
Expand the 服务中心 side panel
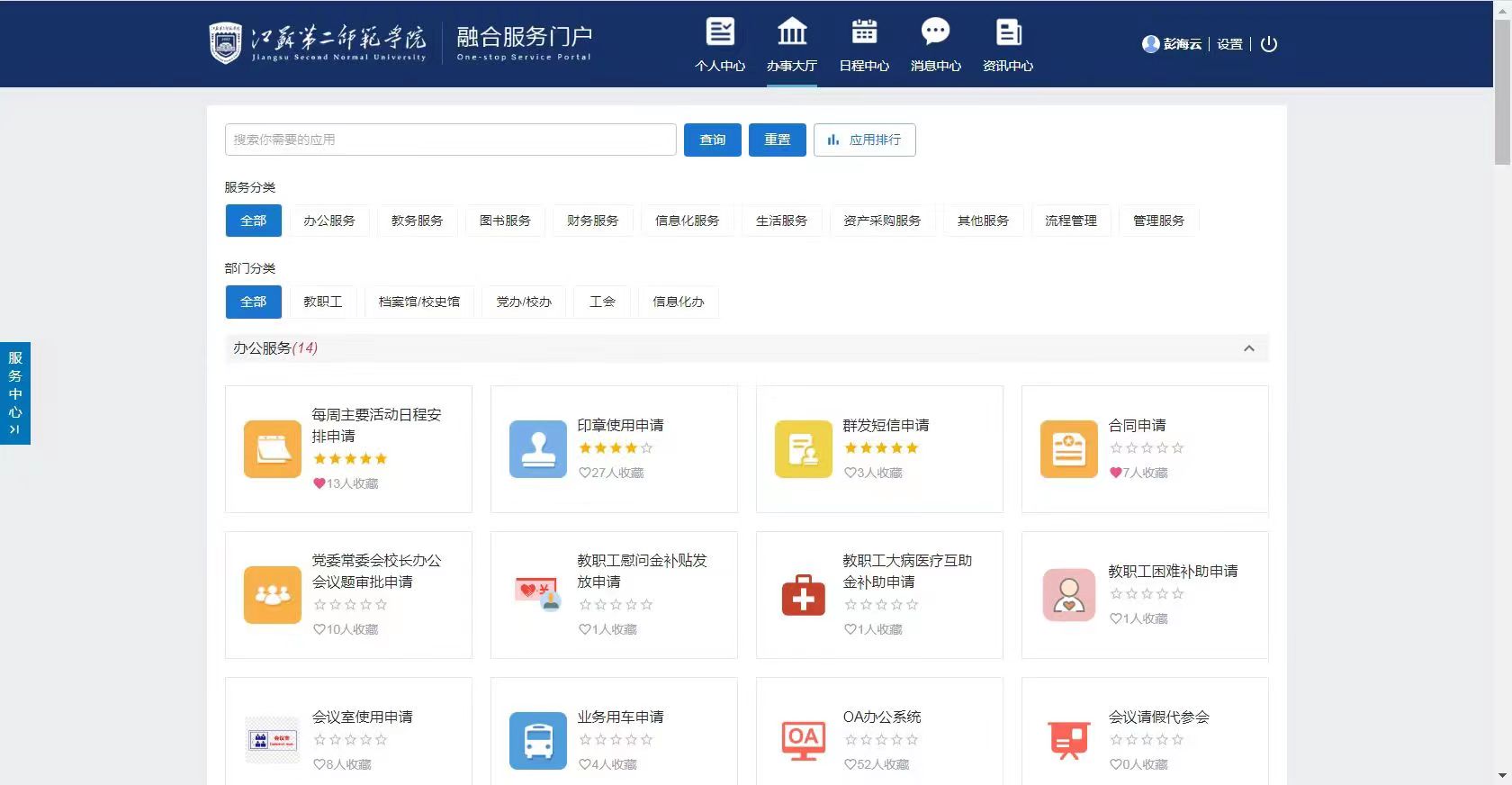(15, 393)
